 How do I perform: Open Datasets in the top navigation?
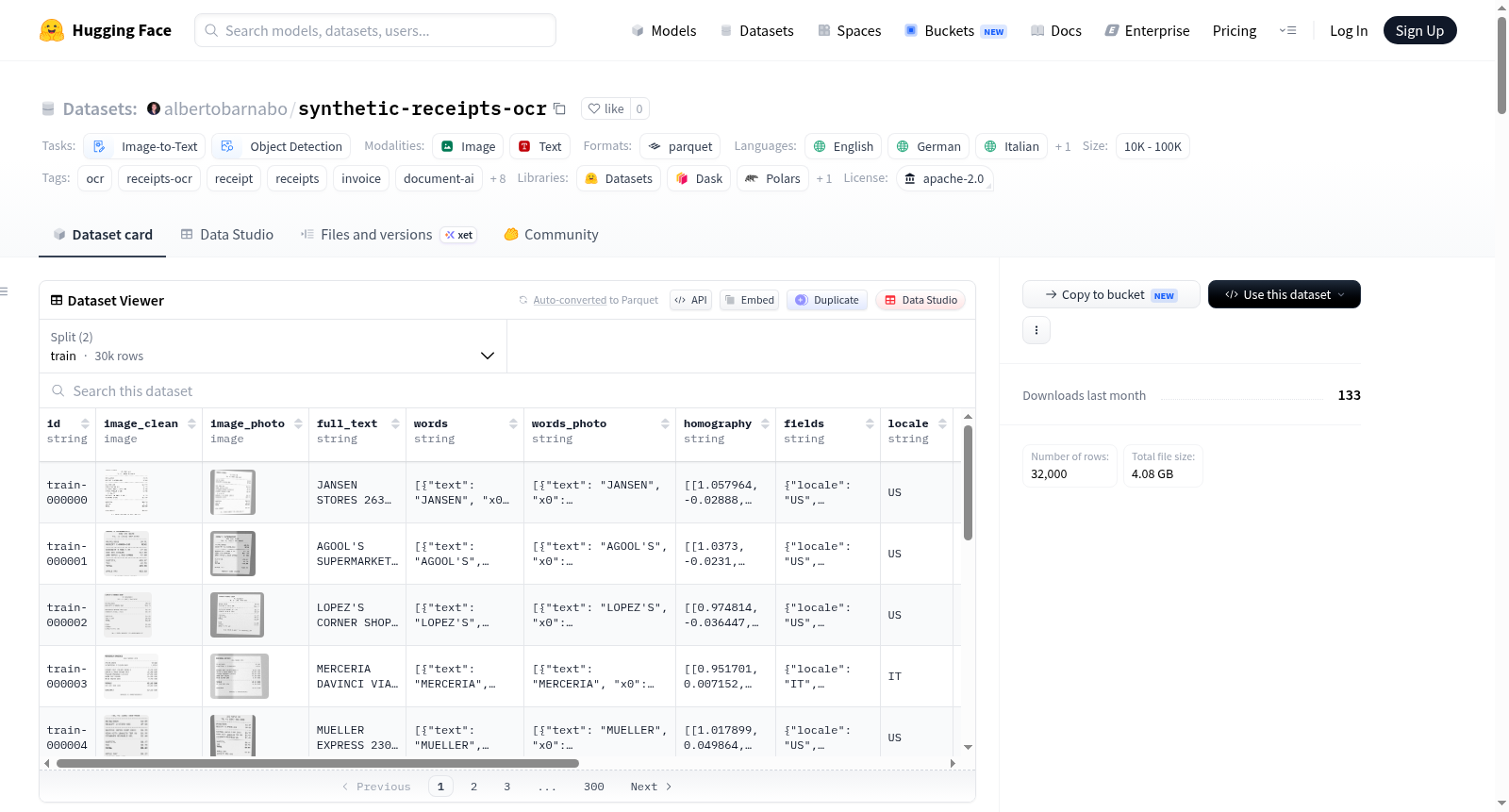757,30
